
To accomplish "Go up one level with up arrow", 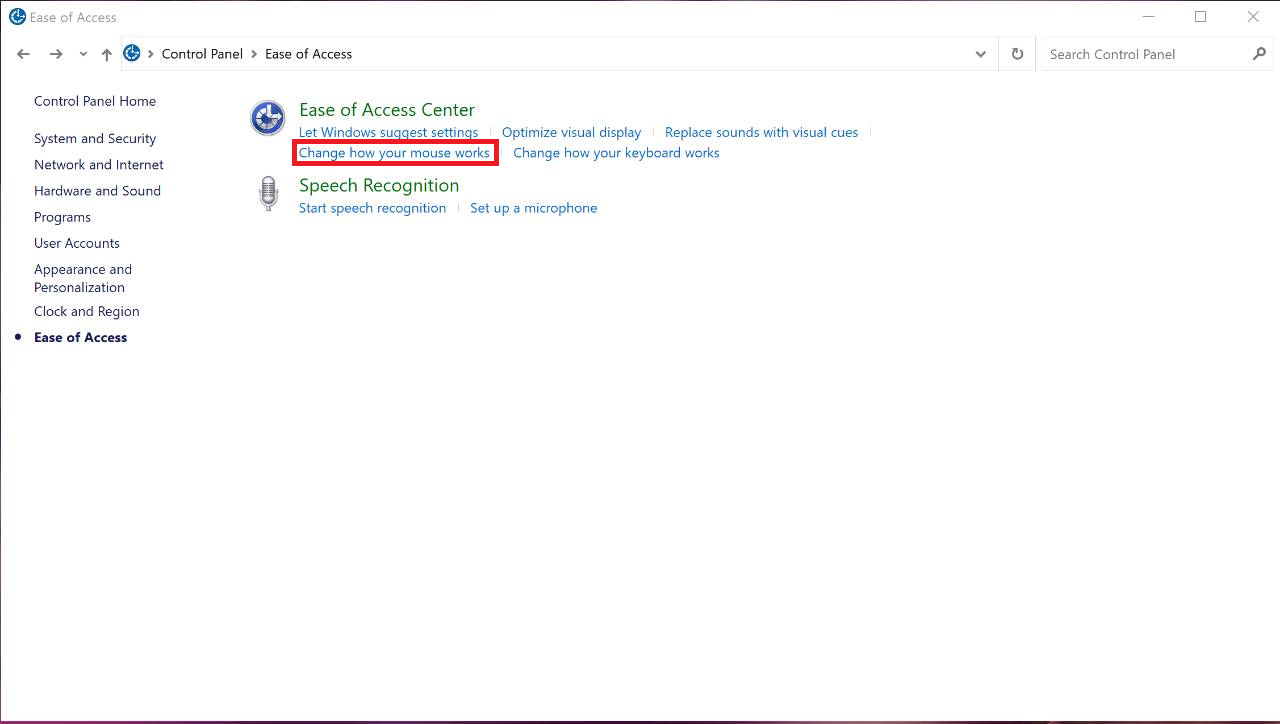I will 106,54.
